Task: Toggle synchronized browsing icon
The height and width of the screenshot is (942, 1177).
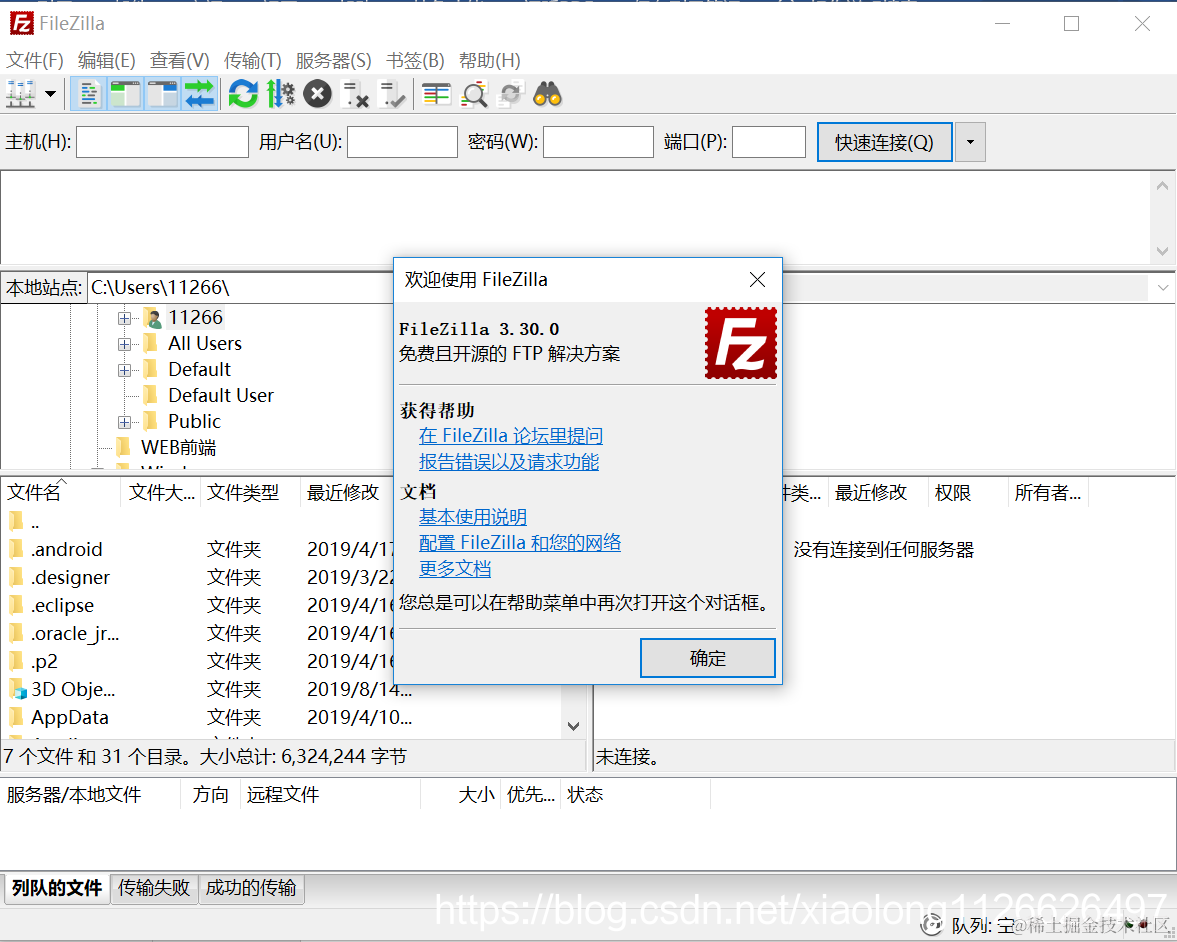Action: coord(510,95)
